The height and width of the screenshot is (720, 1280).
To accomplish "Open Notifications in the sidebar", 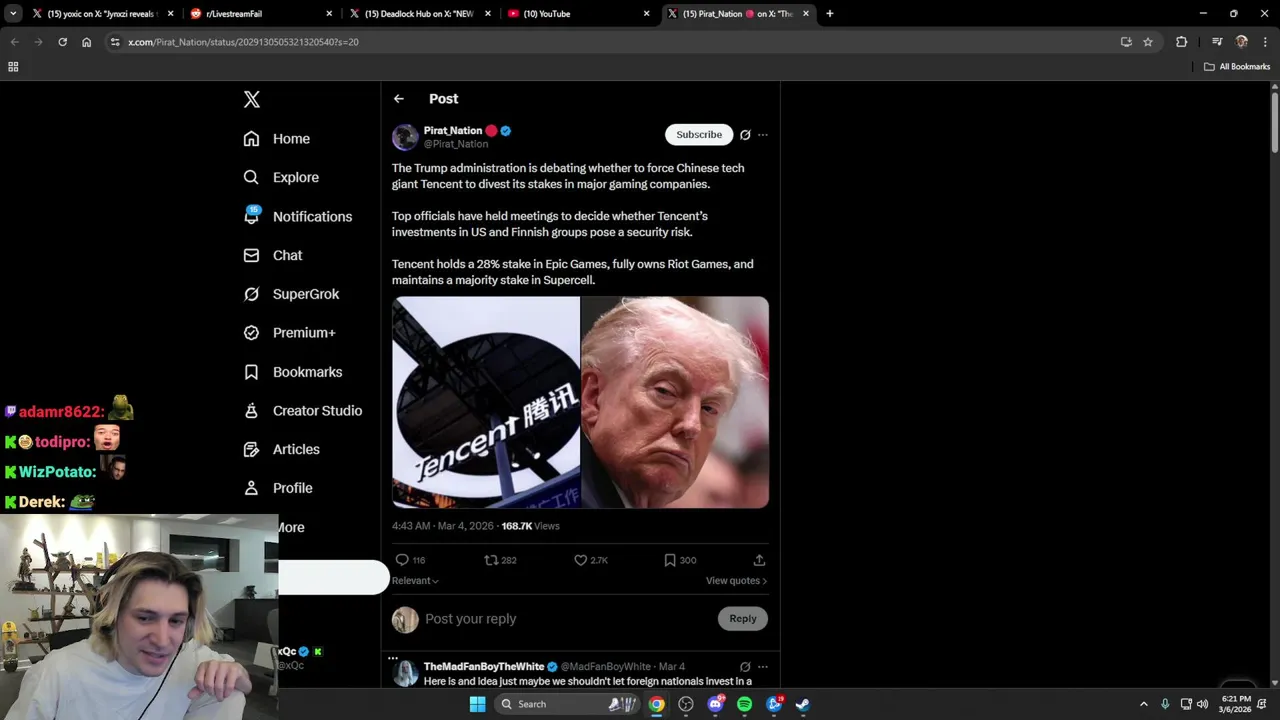I will point(298,216).
